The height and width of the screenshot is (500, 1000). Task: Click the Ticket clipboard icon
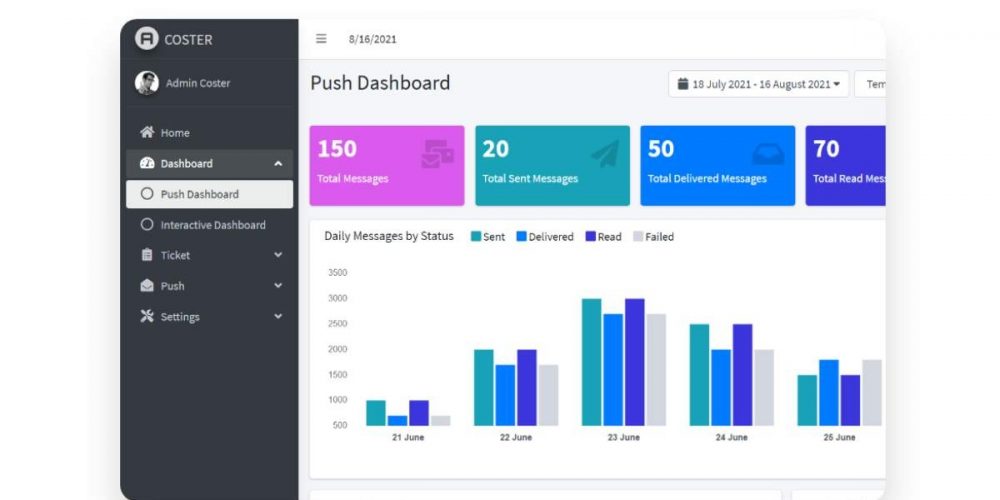coord(147,255)
